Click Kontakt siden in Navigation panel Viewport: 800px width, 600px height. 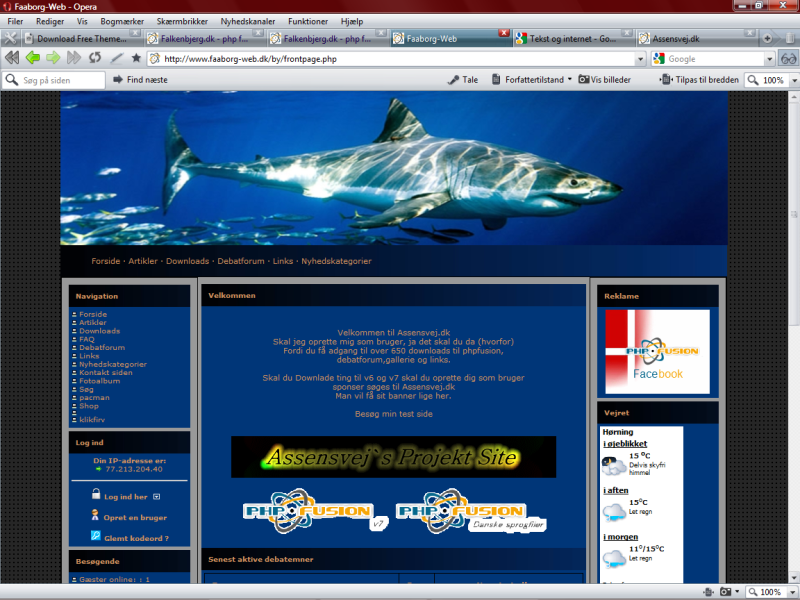pyautogui.click(x=106, y=372)
